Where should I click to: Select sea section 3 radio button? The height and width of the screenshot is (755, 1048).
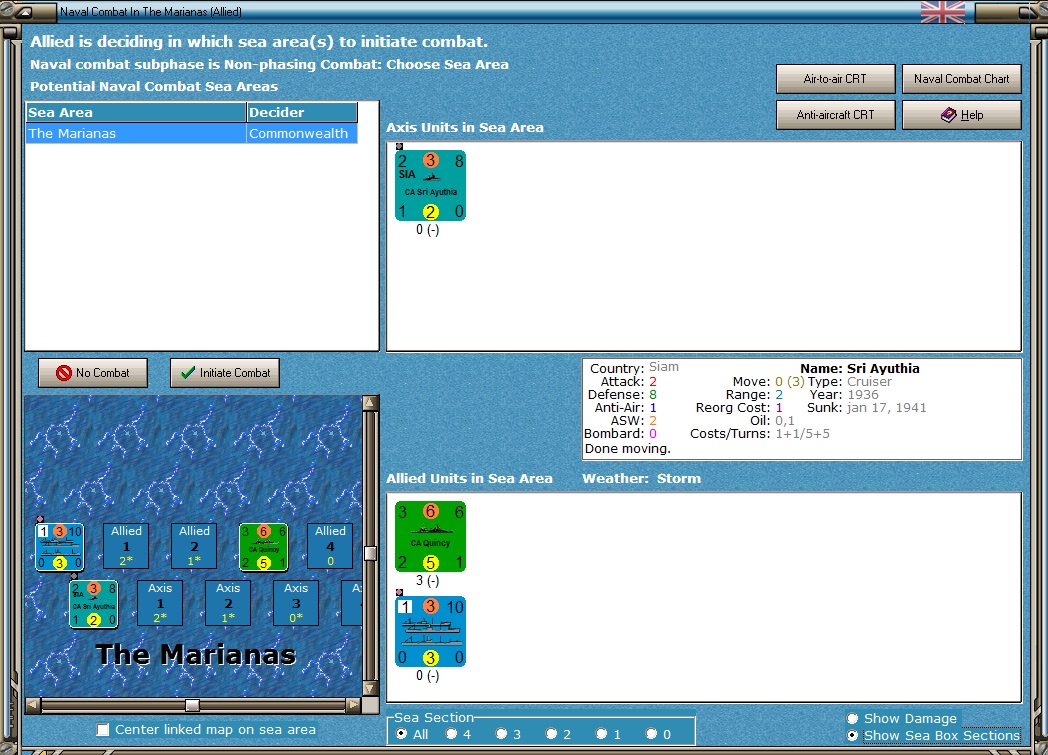point(502,734)
